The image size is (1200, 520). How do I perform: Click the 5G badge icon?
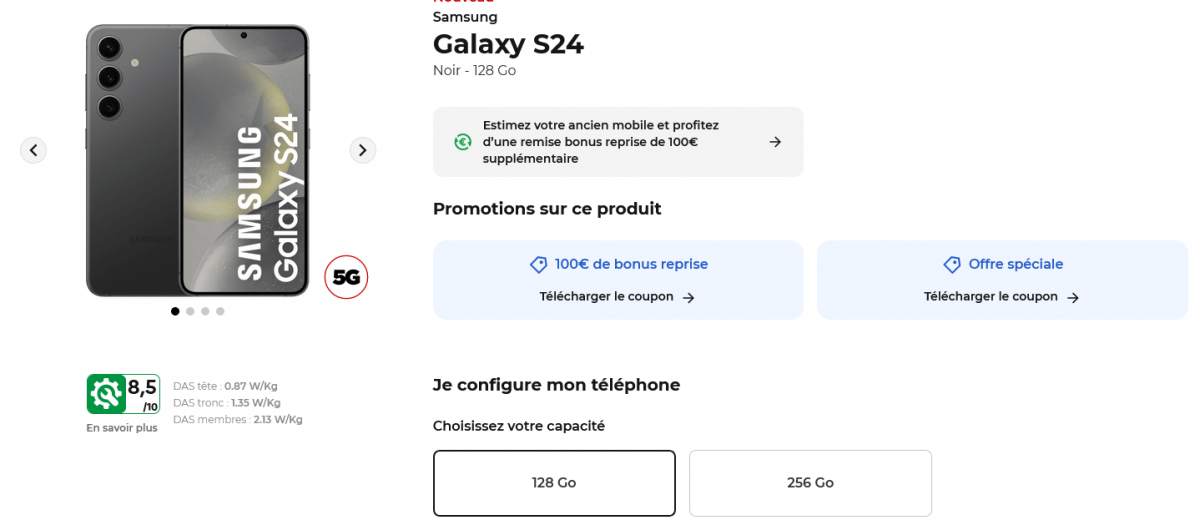click(346, 277)
